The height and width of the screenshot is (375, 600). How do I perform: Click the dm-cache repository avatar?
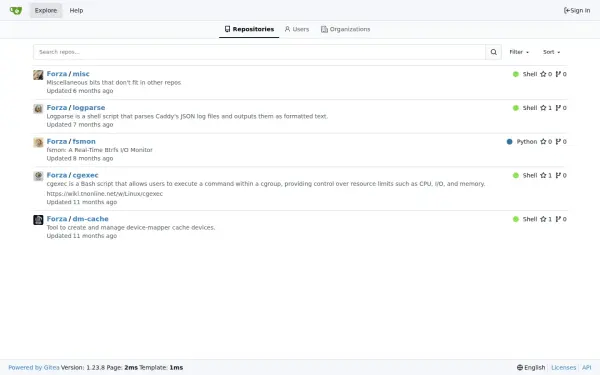38,220
